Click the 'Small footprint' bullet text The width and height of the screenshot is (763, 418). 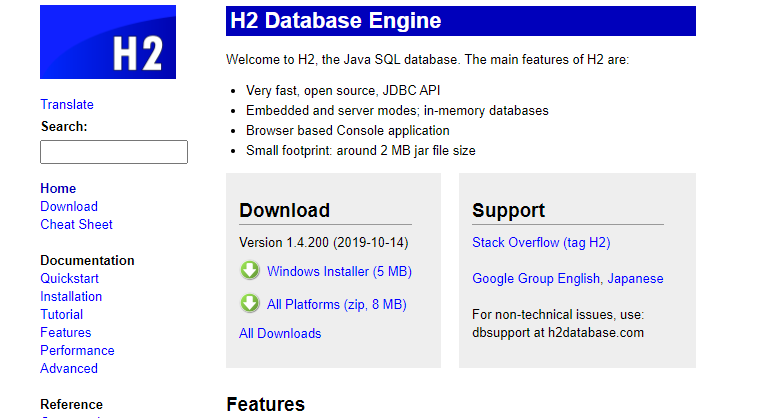[x=361, y=150]
